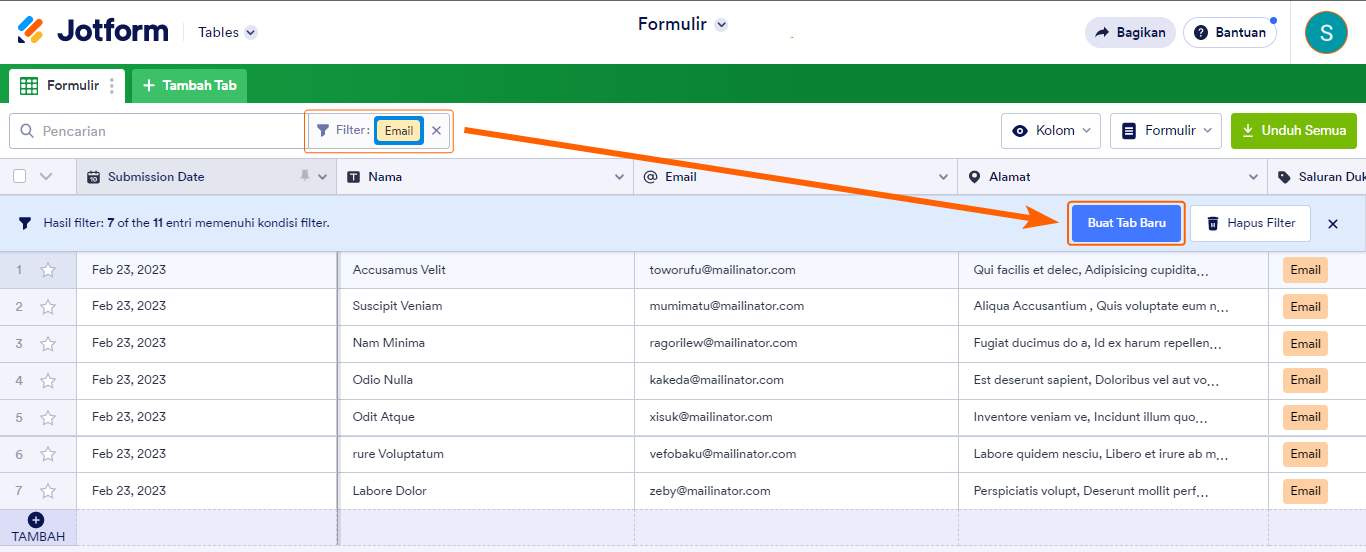Click the Saluran tag column icon
Image resolution: width=1366 pixels, height=552 pixels.
[x=1285, y=177]
